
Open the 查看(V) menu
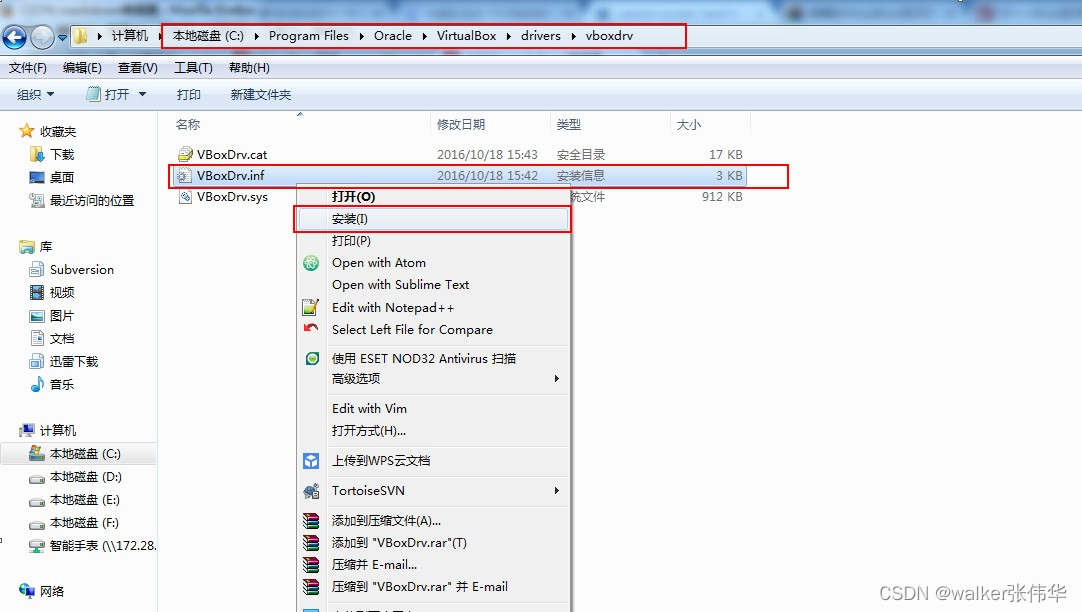pyautogui.click(x=137, y=68)
